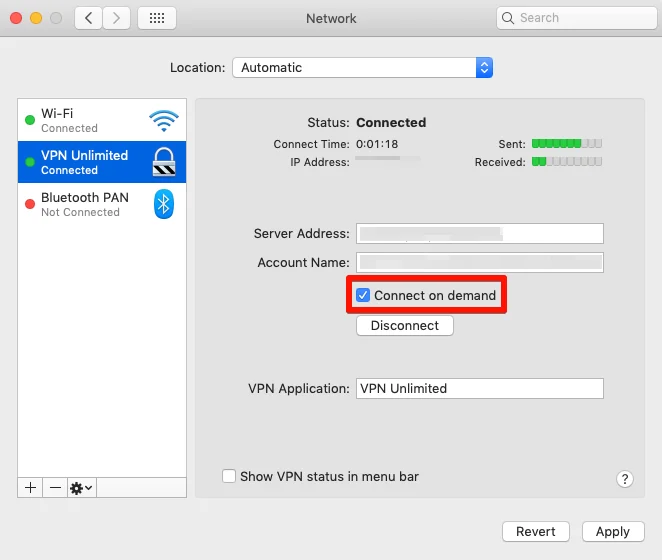Click the Server Address field
This screenshot has height=560, width=662.
click(x=480, y=233)
